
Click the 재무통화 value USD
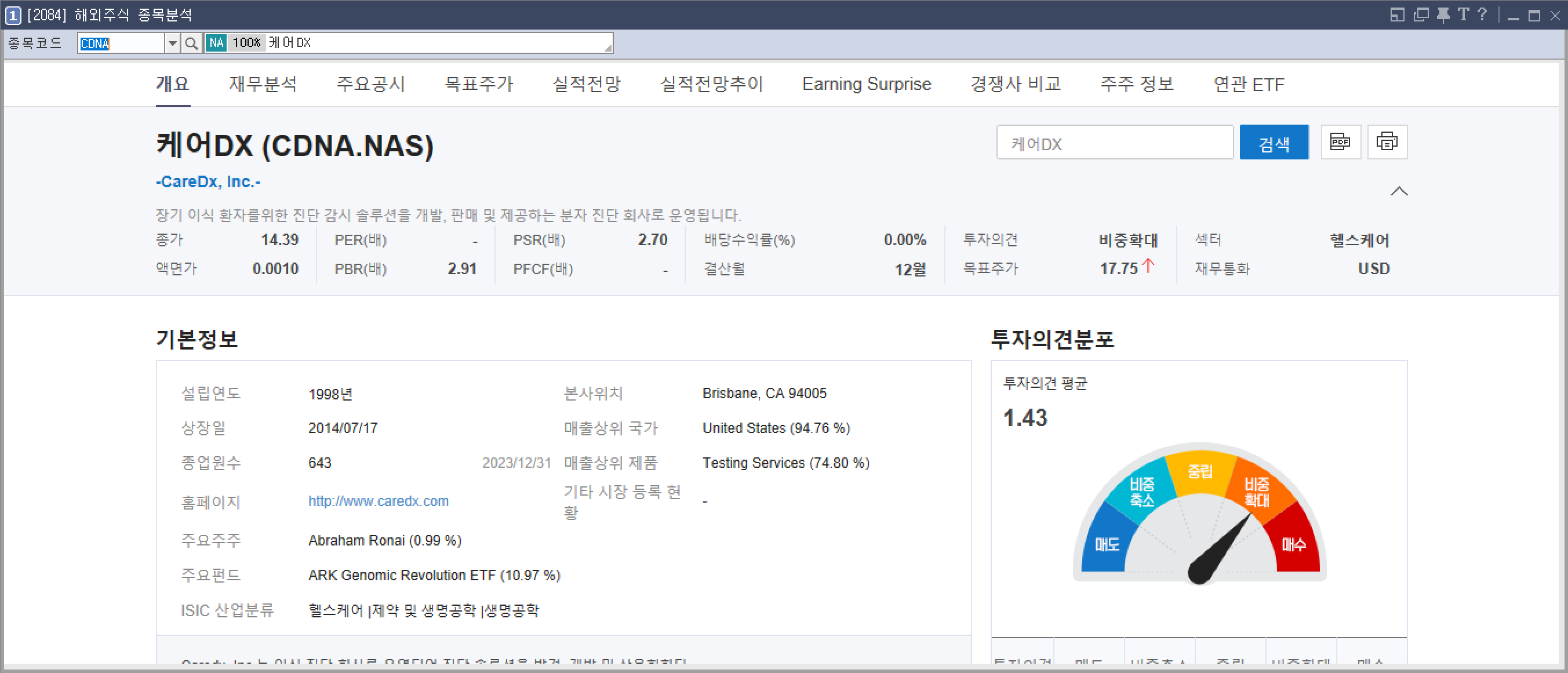click(1374, 268)
